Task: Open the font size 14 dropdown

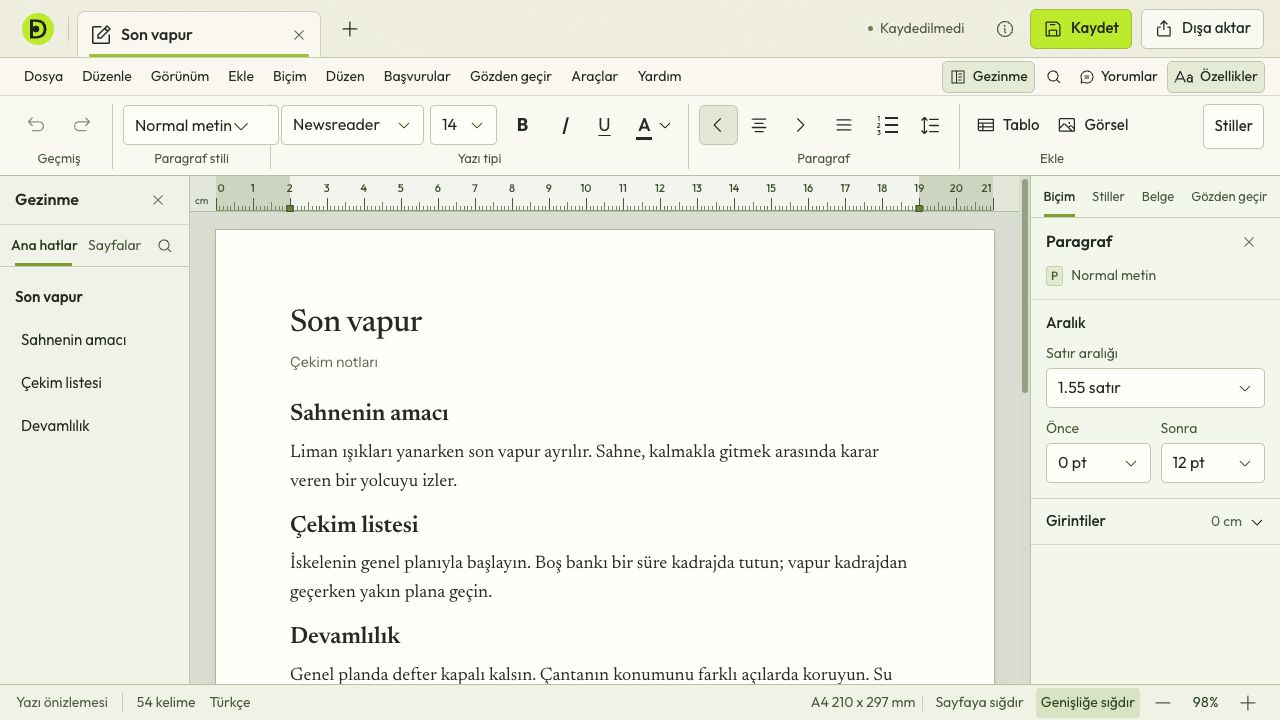Action: 463,125
